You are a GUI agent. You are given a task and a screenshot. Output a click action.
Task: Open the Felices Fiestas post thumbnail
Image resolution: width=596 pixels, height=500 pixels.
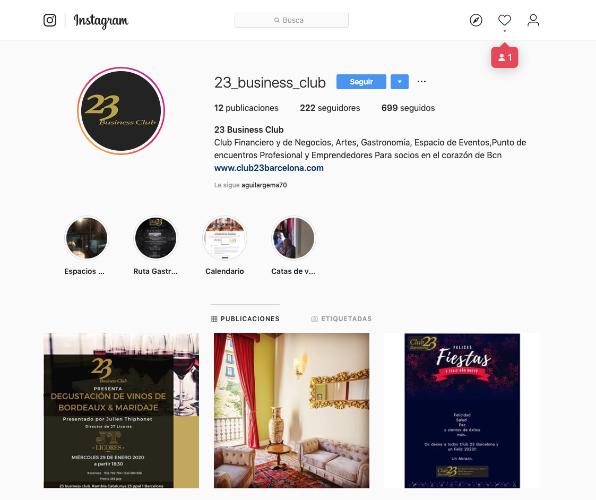(462, 411)
